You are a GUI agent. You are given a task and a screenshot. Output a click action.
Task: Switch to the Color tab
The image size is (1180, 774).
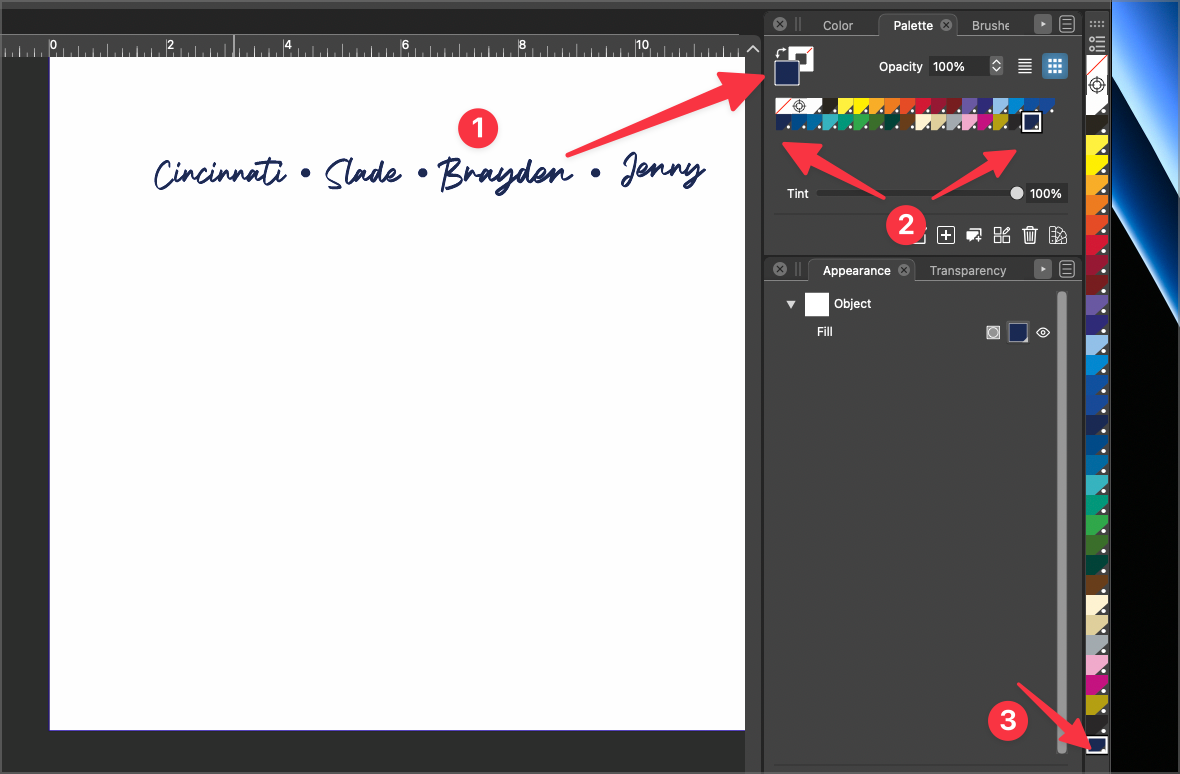838,25
